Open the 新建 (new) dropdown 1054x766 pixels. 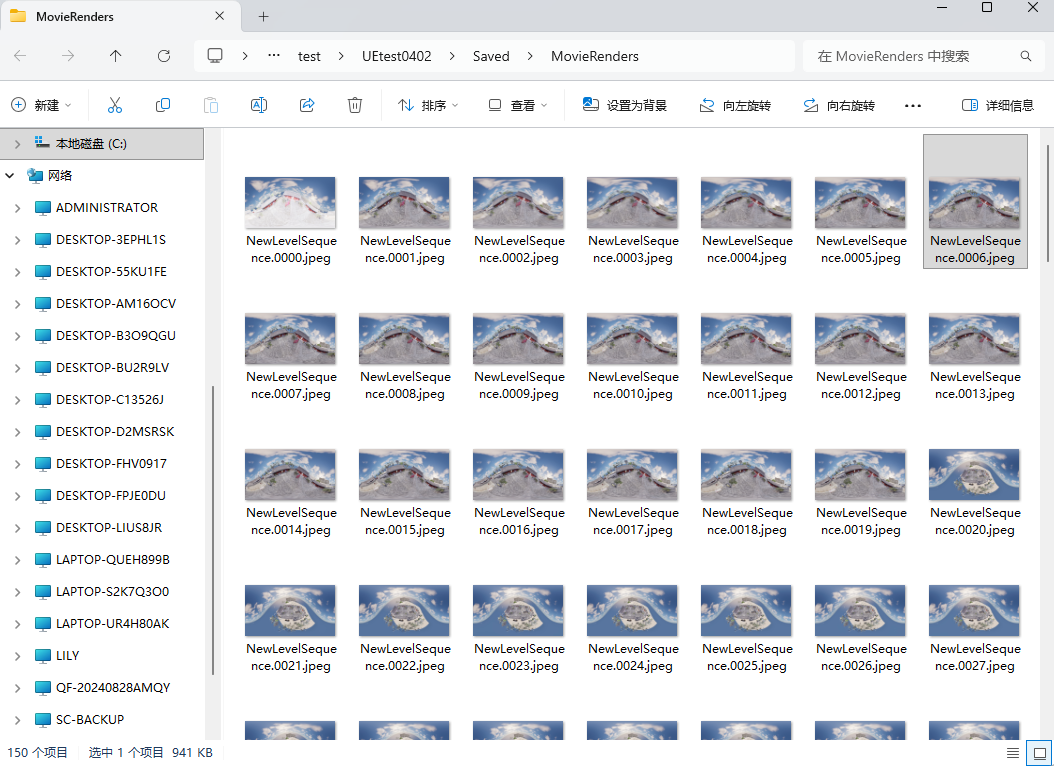(x=41, y=105)
